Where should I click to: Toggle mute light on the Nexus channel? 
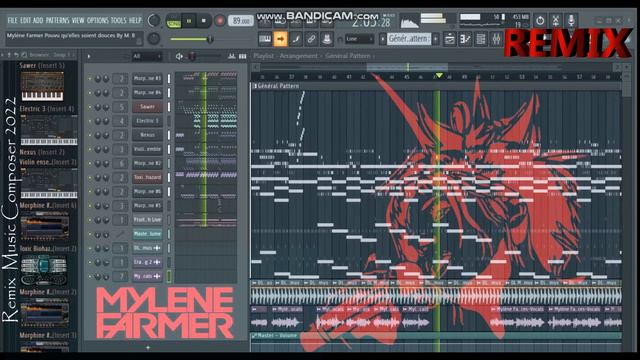point(90,135)
